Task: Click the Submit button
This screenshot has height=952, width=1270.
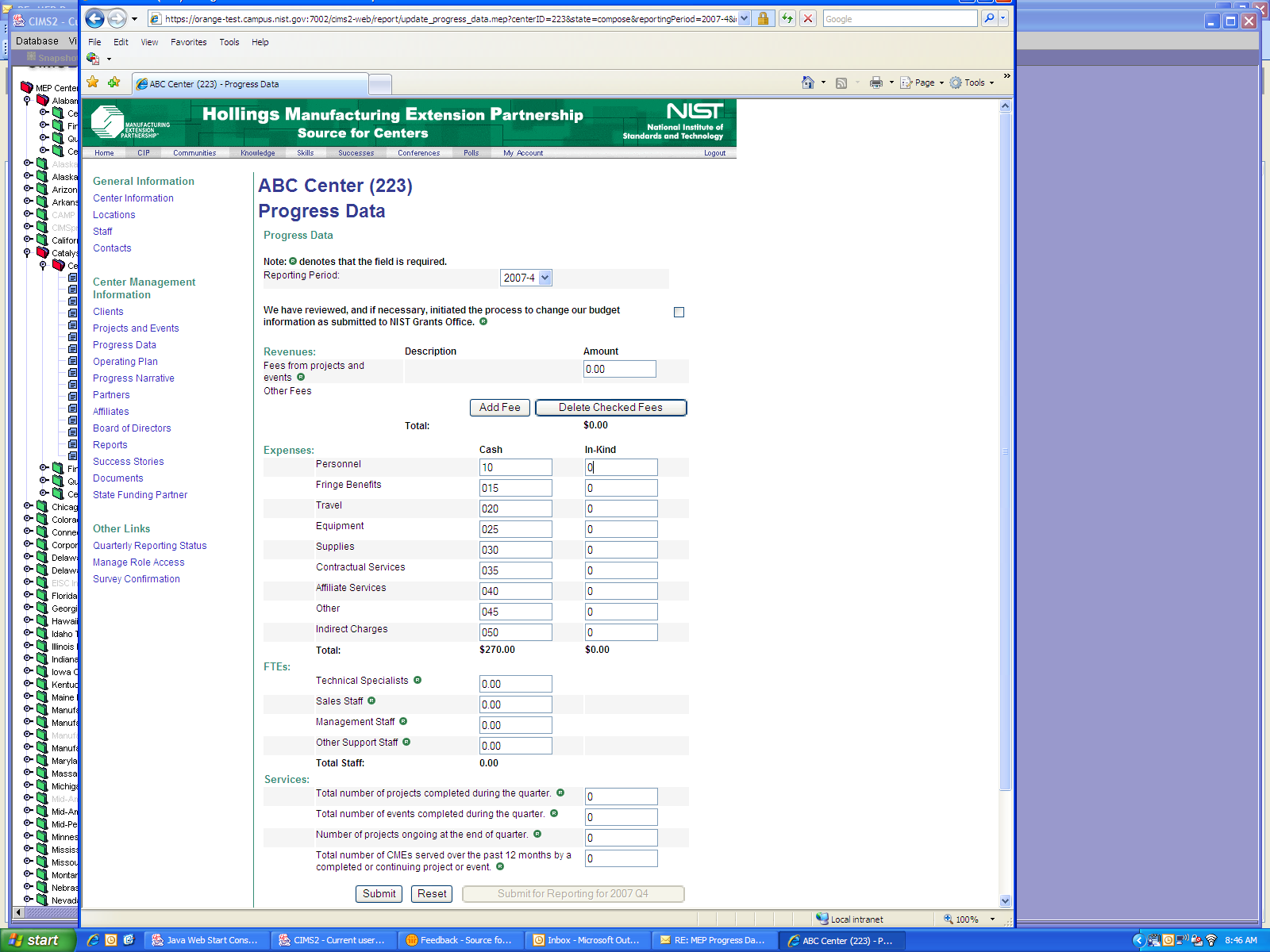Action: click(379, 894)
